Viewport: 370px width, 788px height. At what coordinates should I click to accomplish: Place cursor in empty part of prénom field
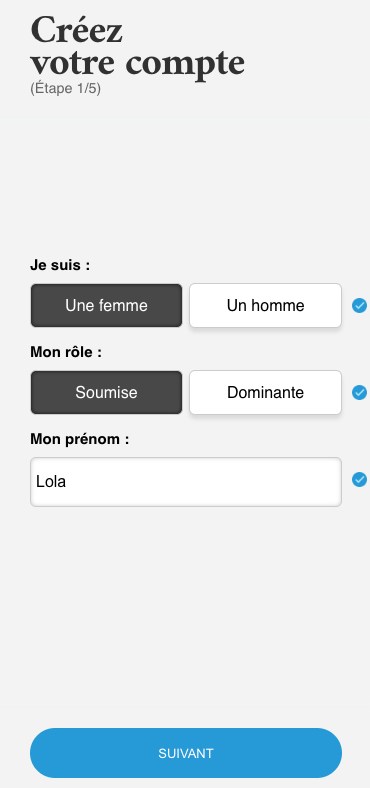tap(211, 482)
